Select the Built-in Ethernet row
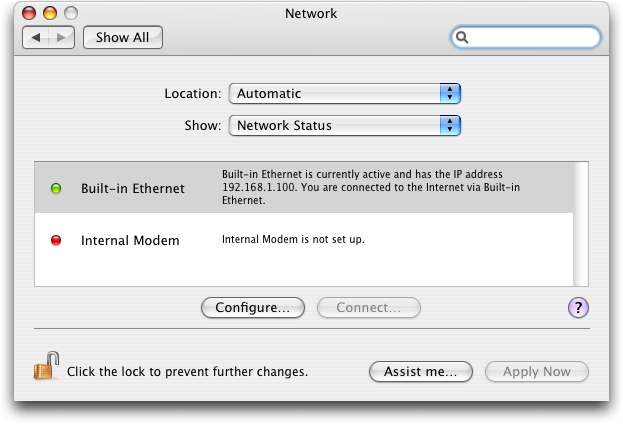623x424 pixels. click(304, 187)
